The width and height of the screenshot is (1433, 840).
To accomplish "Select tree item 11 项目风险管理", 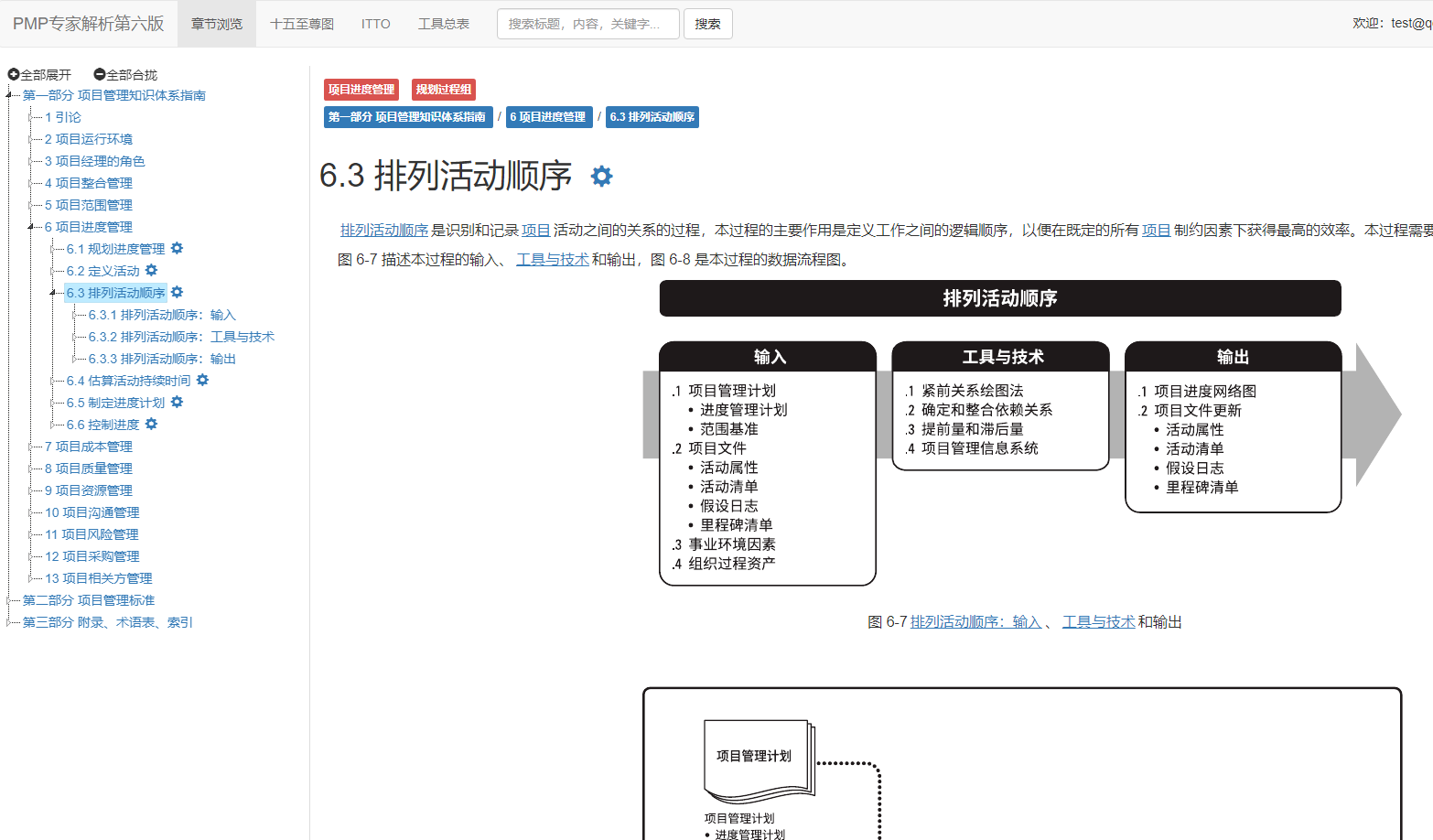I will (92, 534).
